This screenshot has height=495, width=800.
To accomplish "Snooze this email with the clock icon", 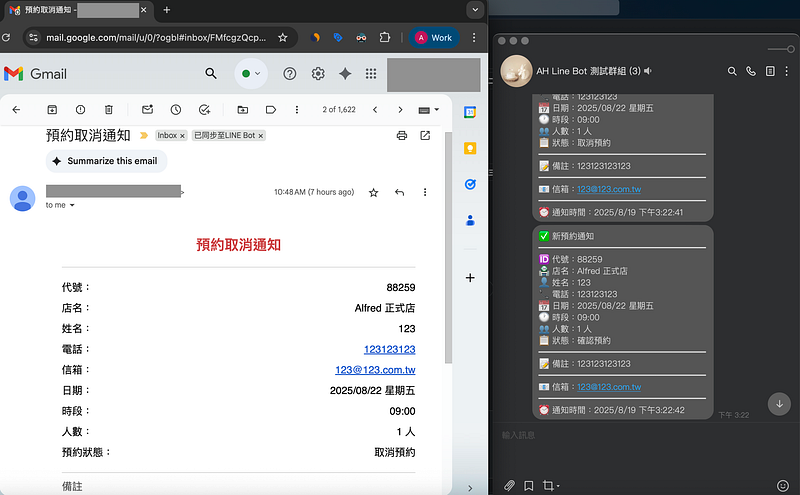I will tap(176, 110).
